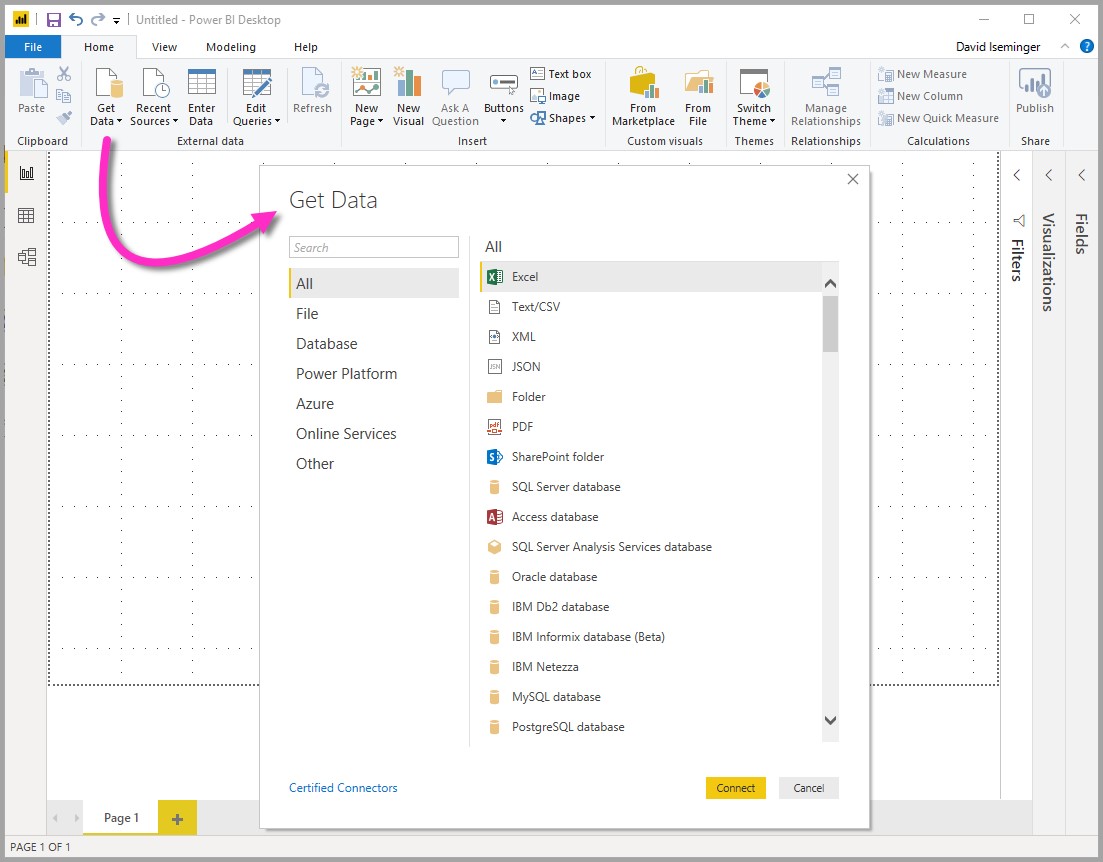The height and width of the screenshot is (862, 1103).
Task: Expand the collapsed Filters pane
Action: tap(1017, 175)
